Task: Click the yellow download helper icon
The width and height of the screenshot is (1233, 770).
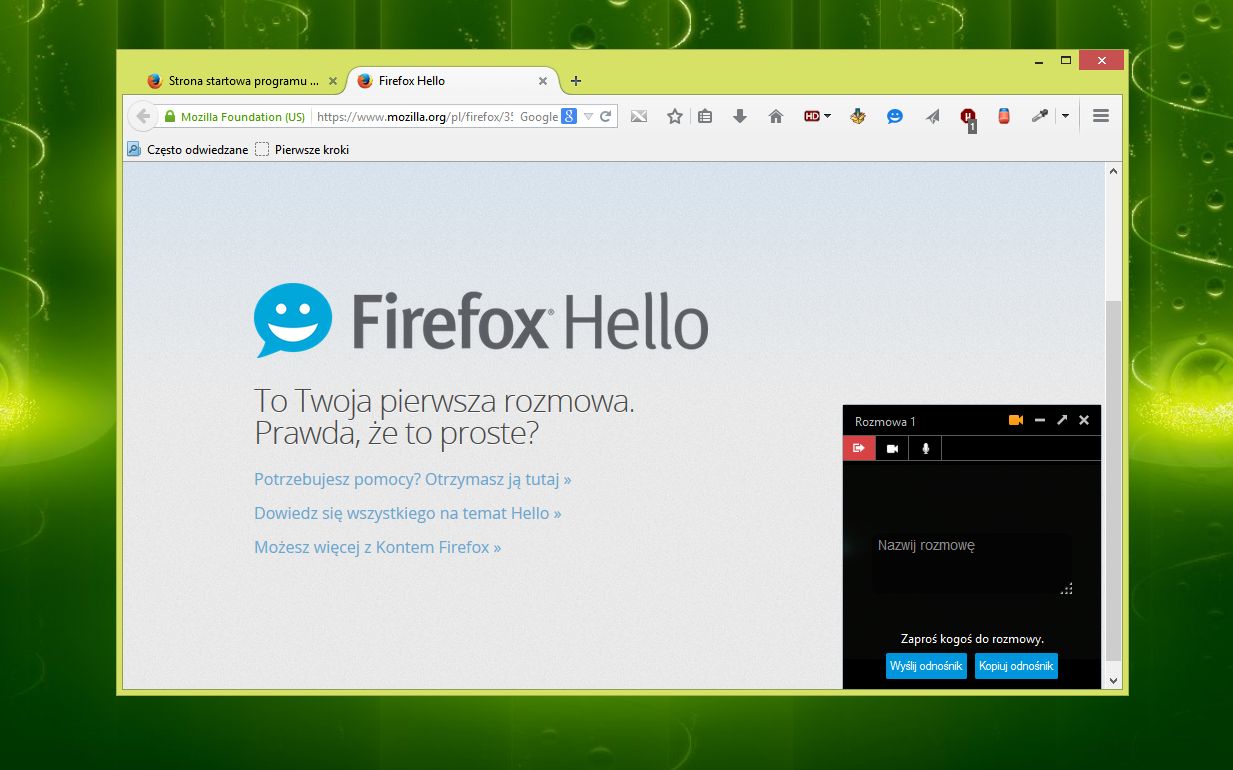Action: click(858, 116)
